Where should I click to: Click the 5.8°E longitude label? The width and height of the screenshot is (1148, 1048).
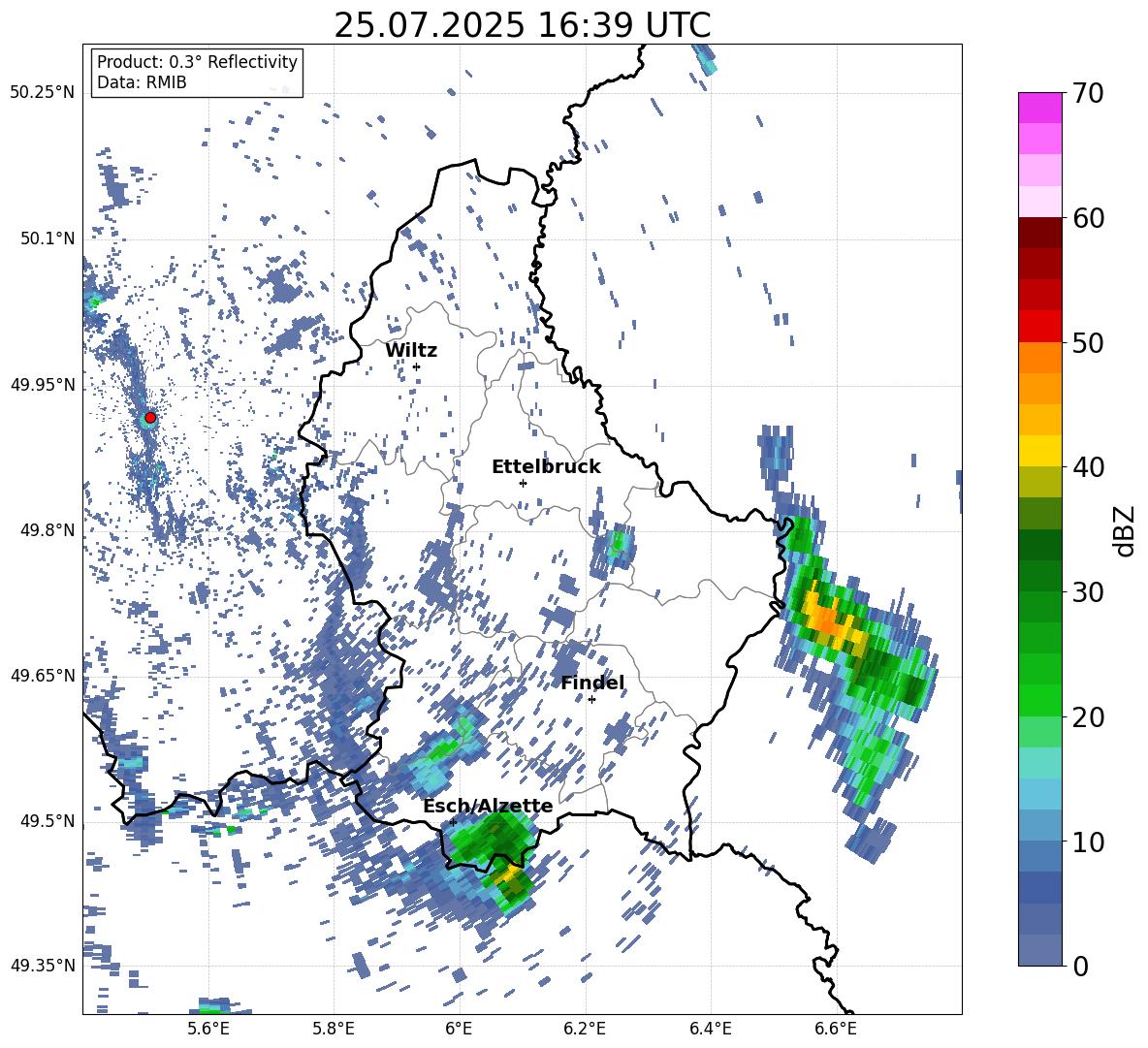(334, 1030)
